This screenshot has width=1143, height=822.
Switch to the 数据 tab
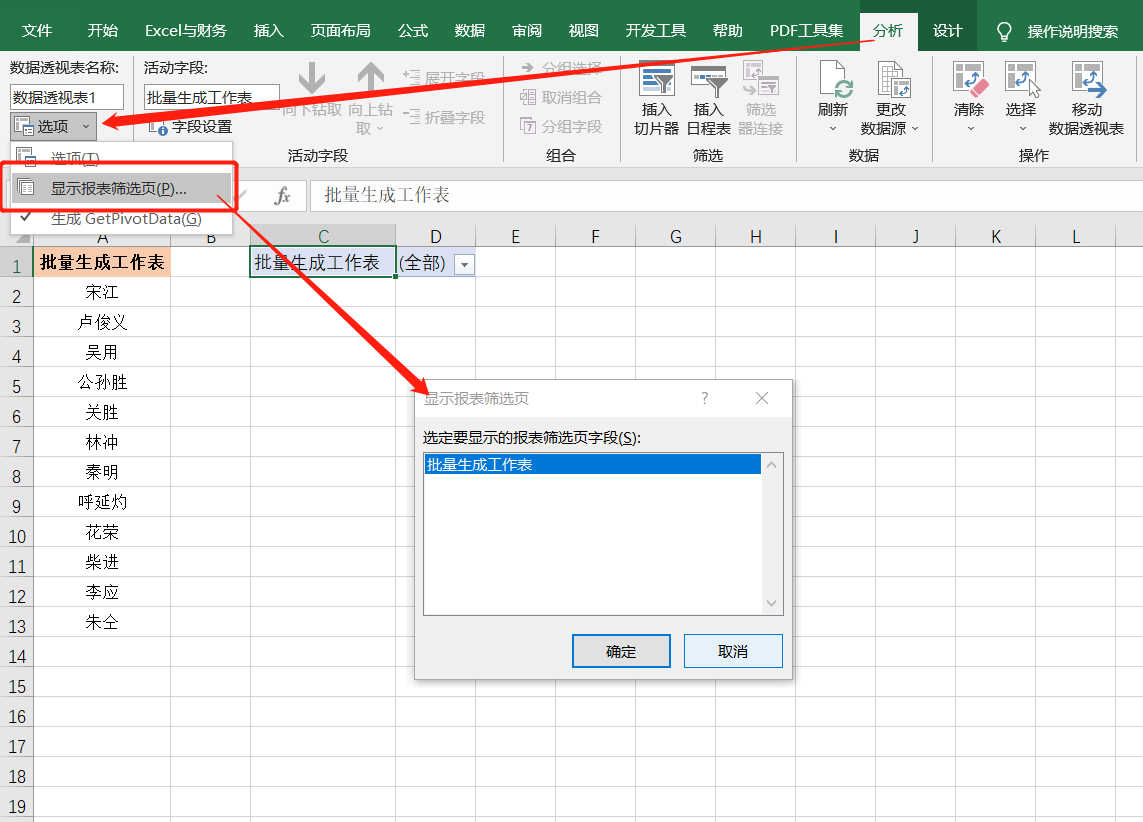(x=469, y=31)
